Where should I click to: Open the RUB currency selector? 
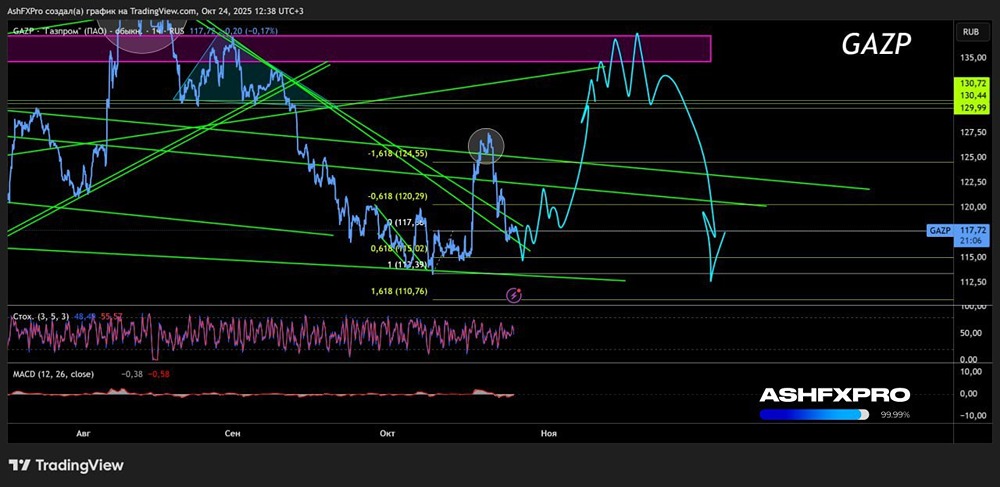pos(971,30)
